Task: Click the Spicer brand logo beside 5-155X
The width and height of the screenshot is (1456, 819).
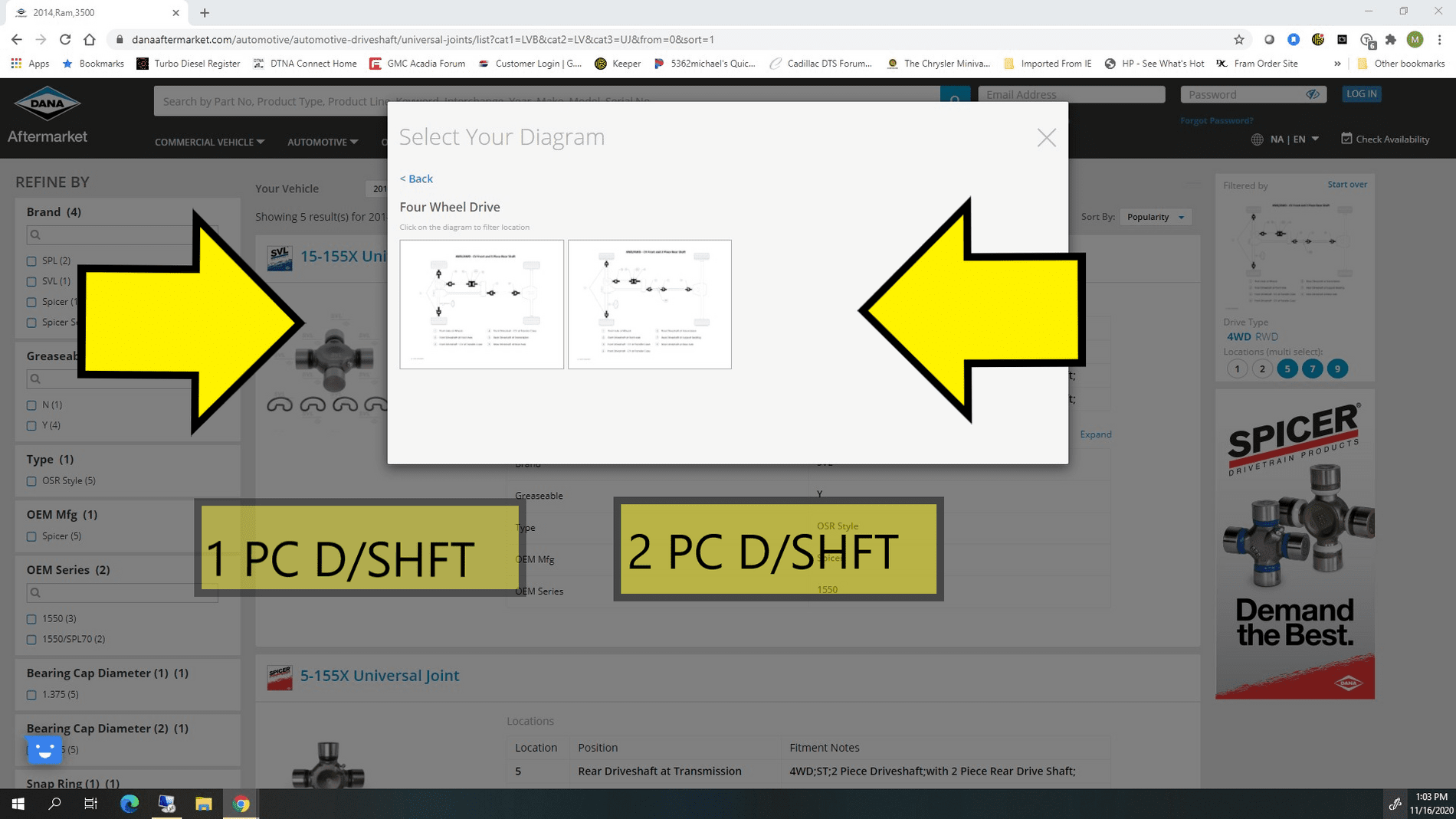Action: pos(280,677)
